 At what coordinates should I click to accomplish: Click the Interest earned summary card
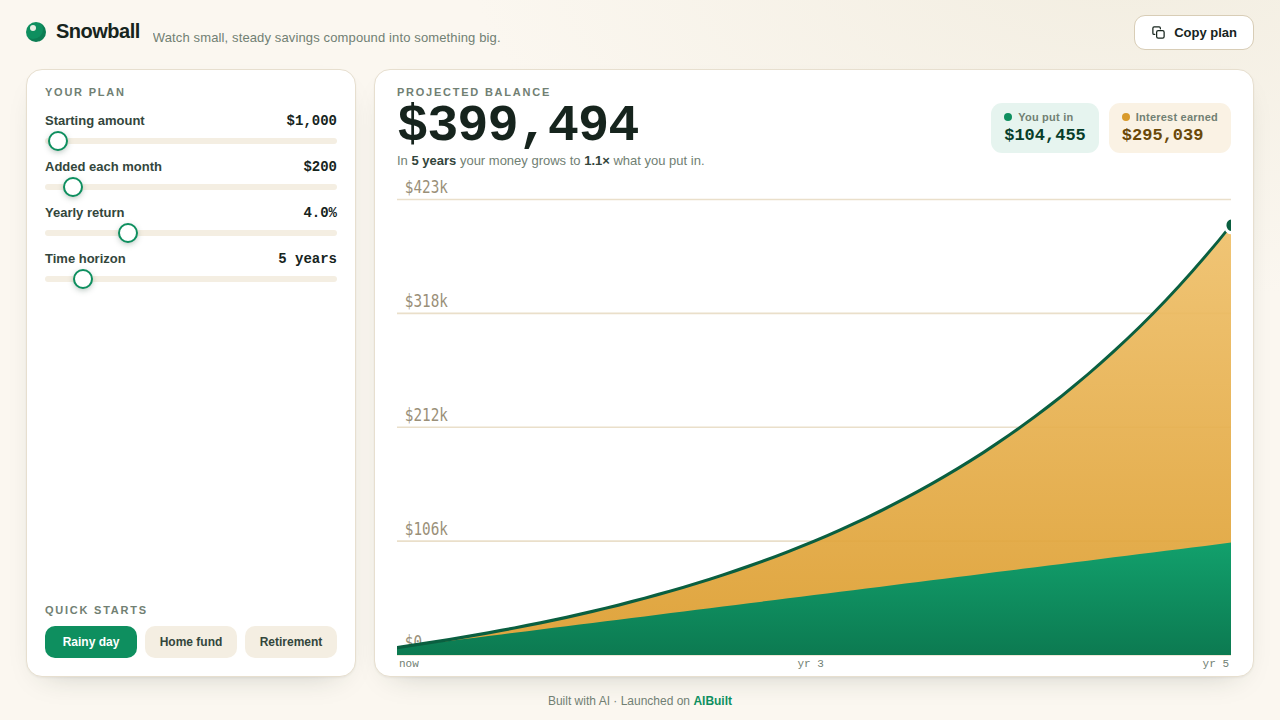click(x=1170, y=128)
